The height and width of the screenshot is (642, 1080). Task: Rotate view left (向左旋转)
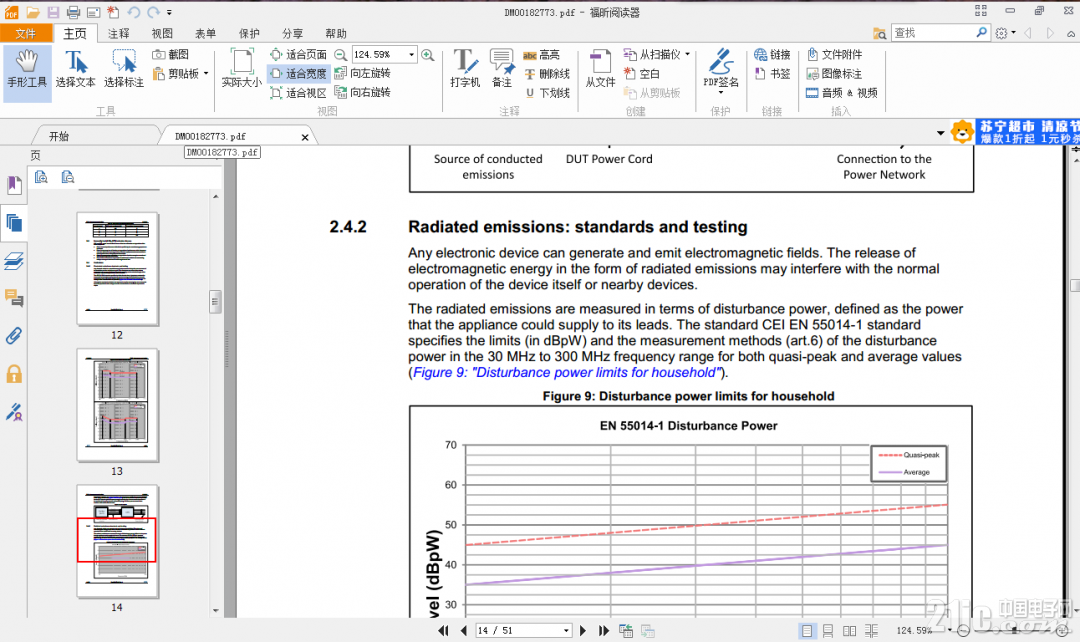click(x=362, y=74)
